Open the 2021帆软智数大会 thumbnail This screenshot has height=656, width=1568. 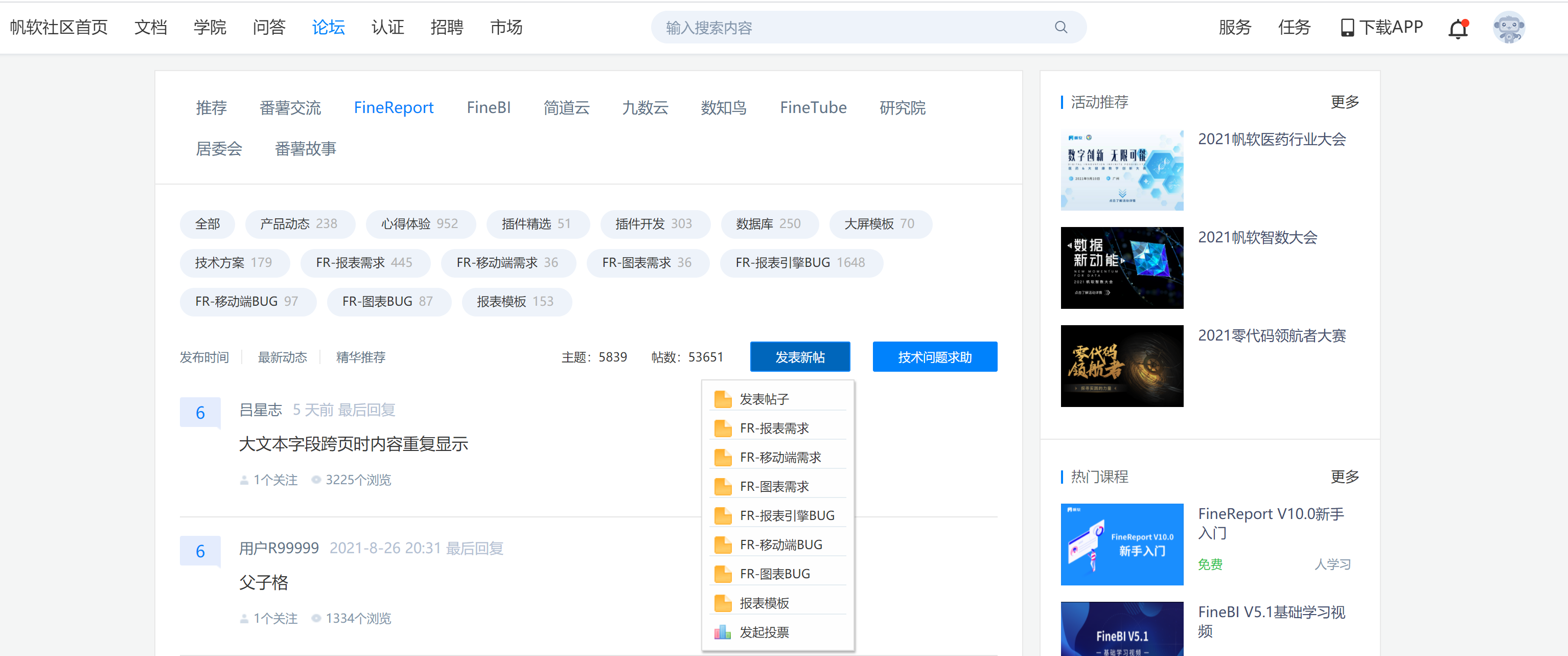pos(1121,268)
